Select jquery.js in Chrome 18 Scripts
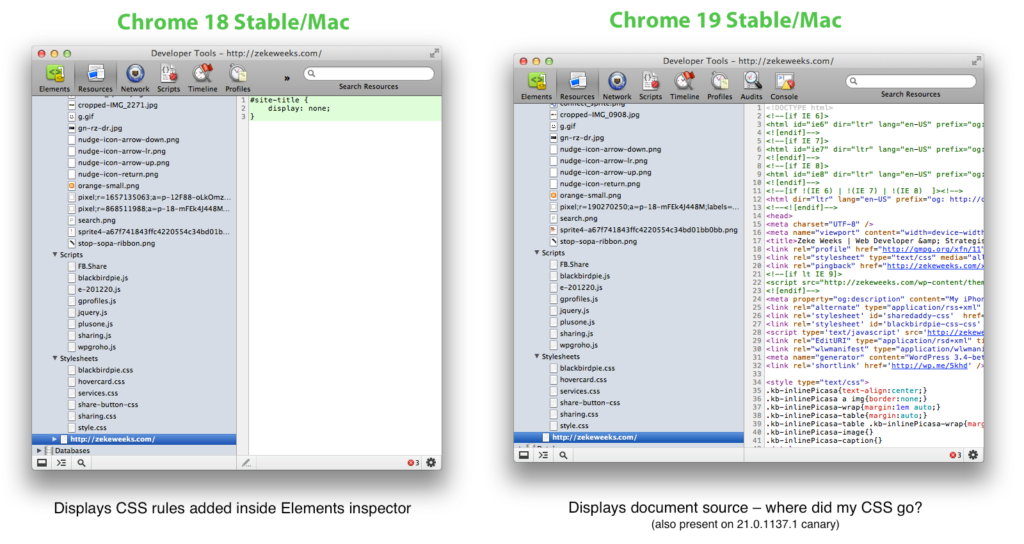Image resolution: width=1024 pixels, height=544 pixels. (x=92, y=312)
